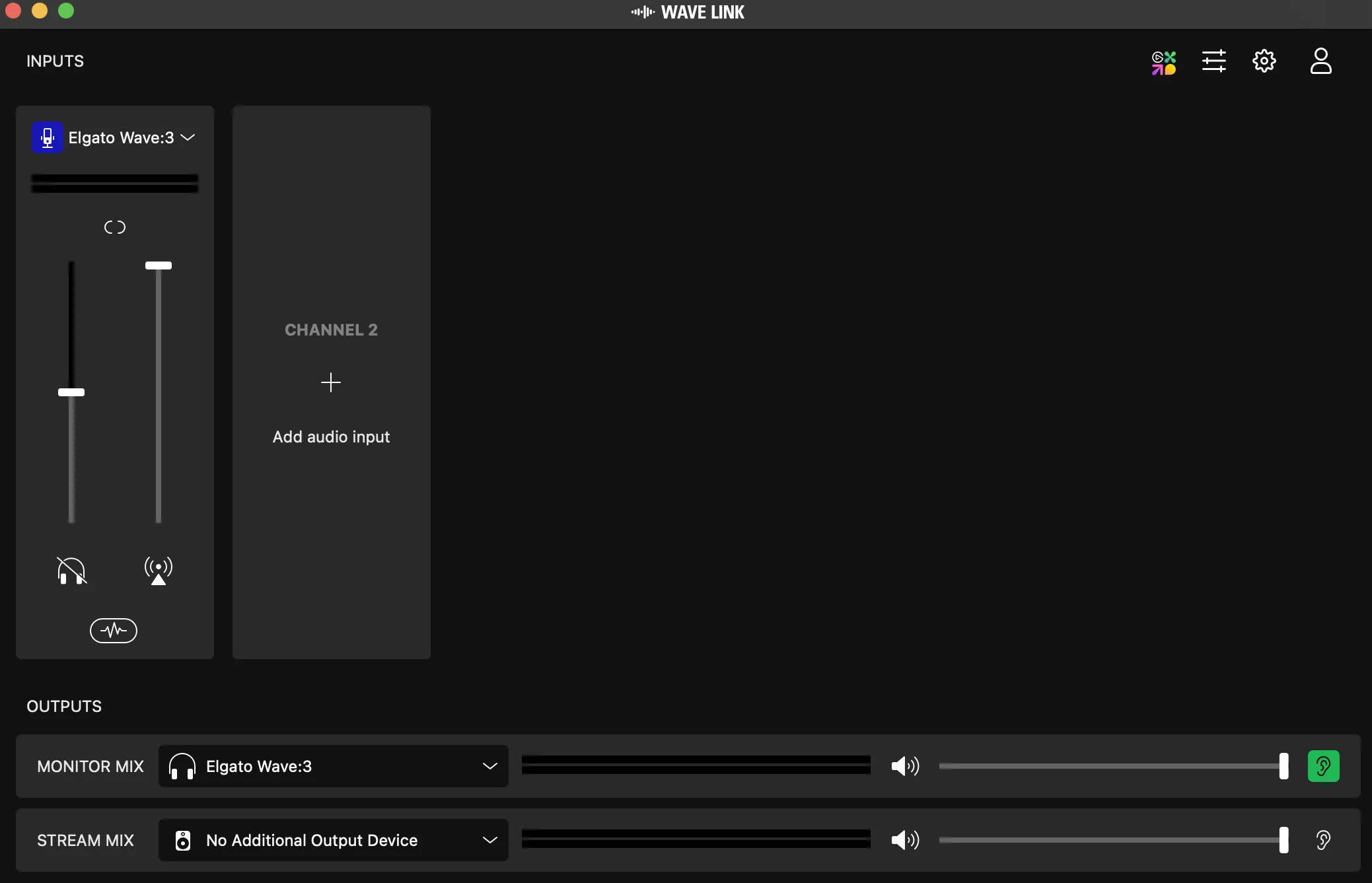
Task: Open the mixer sliders settings icon
Action: [x=1213, y=61]
